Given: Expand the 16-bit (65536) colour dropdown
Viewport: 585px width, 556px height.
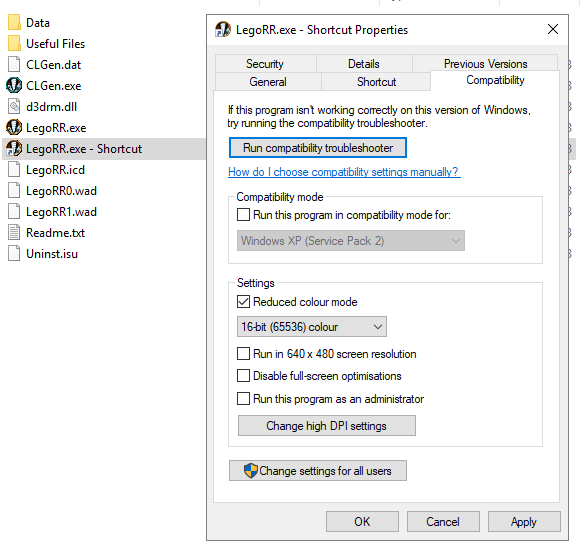Looking at the screenshot, I should click(x=312, y=327).
